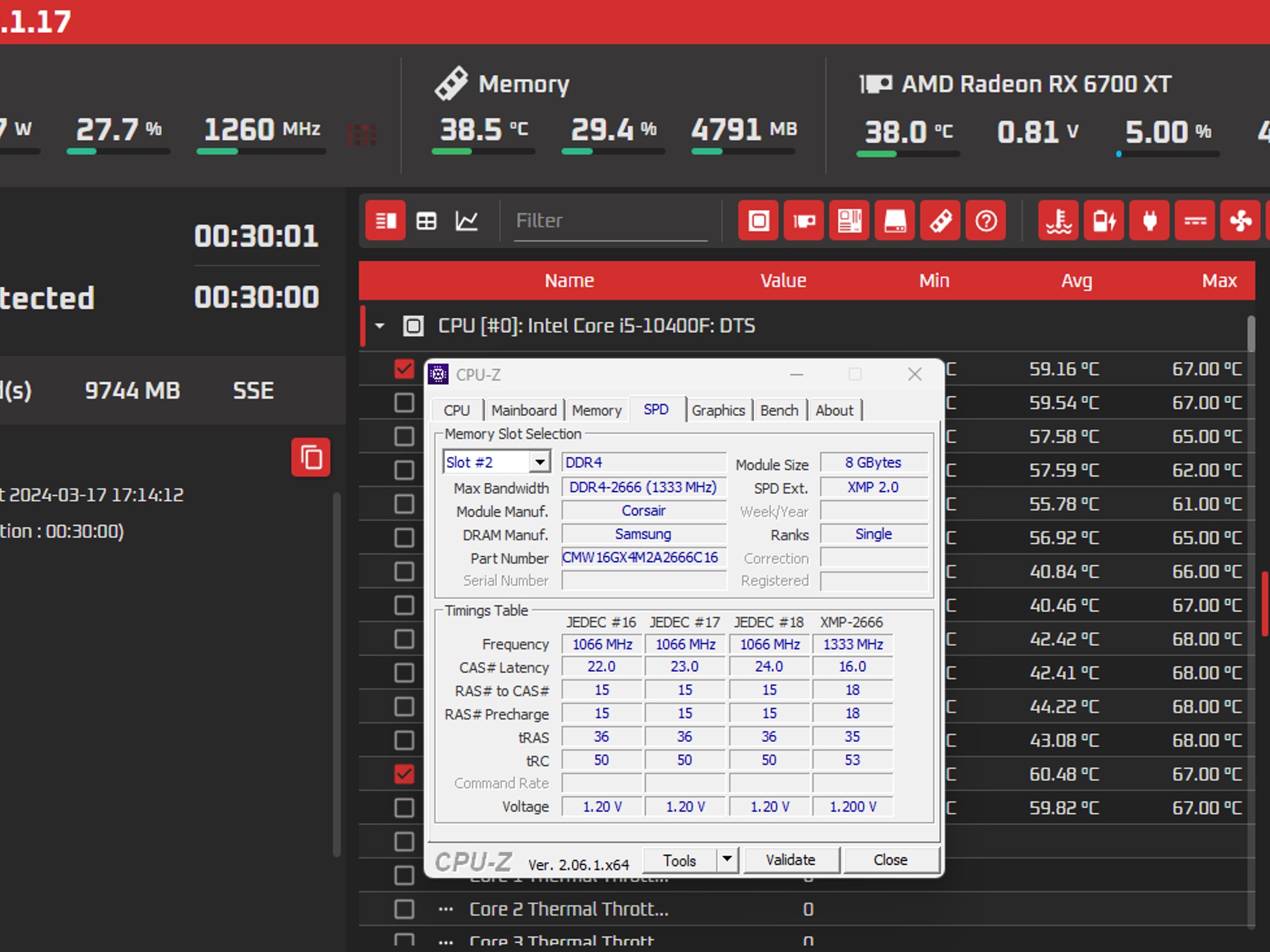1270x952 pixels.
Task: Switch to the table grid view icon
Action: 426,221
